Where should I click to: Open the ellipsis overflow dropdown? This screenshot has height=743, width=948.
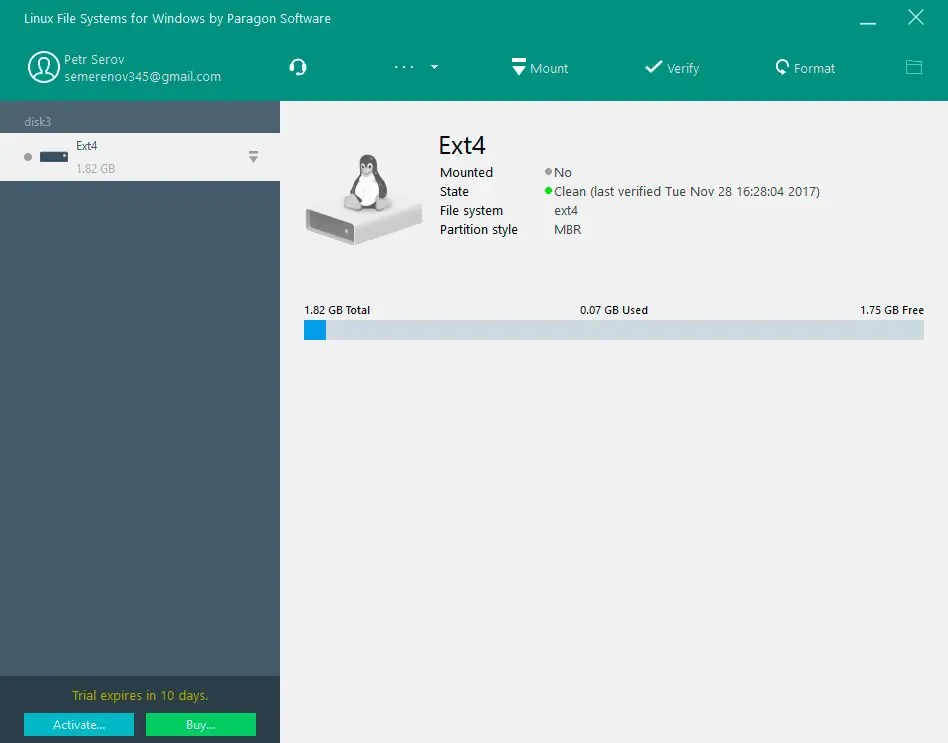[x=404, y=67]
